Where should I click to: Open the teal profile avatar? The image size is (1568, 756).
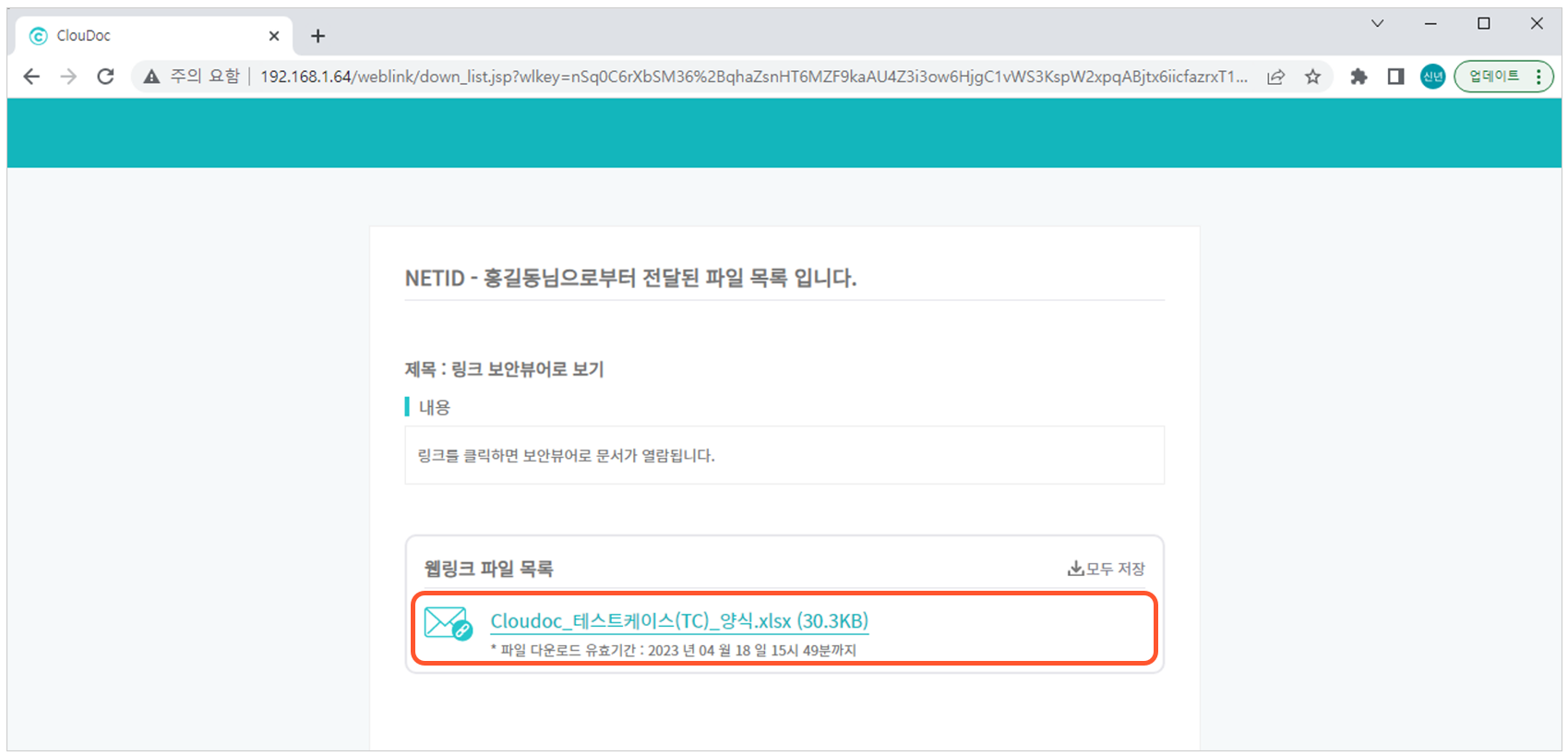(x=1432, y=77)
